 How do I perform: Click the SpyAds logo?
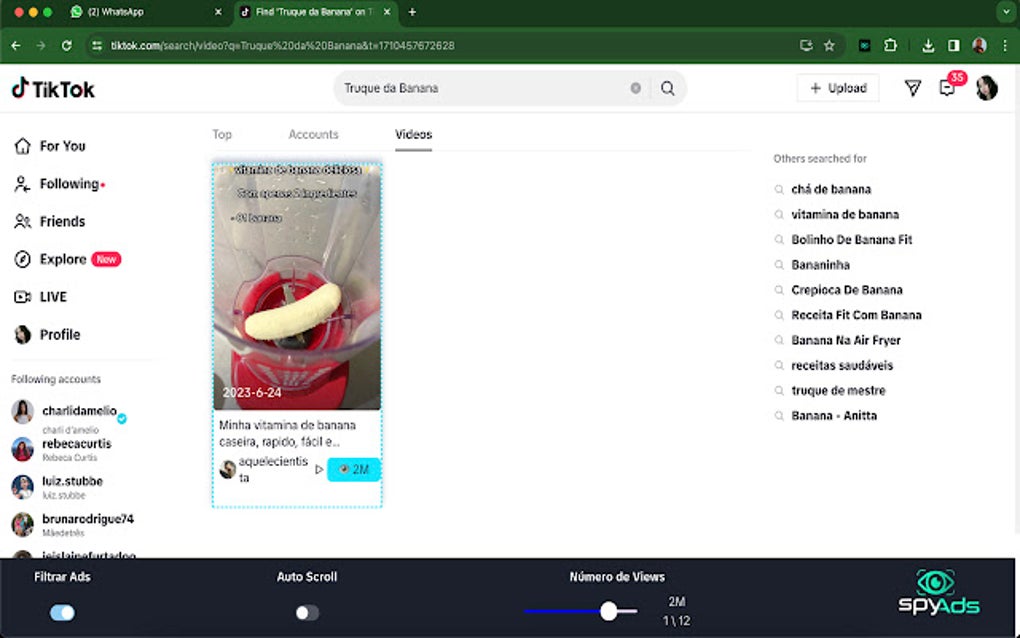tap(939, 592)
